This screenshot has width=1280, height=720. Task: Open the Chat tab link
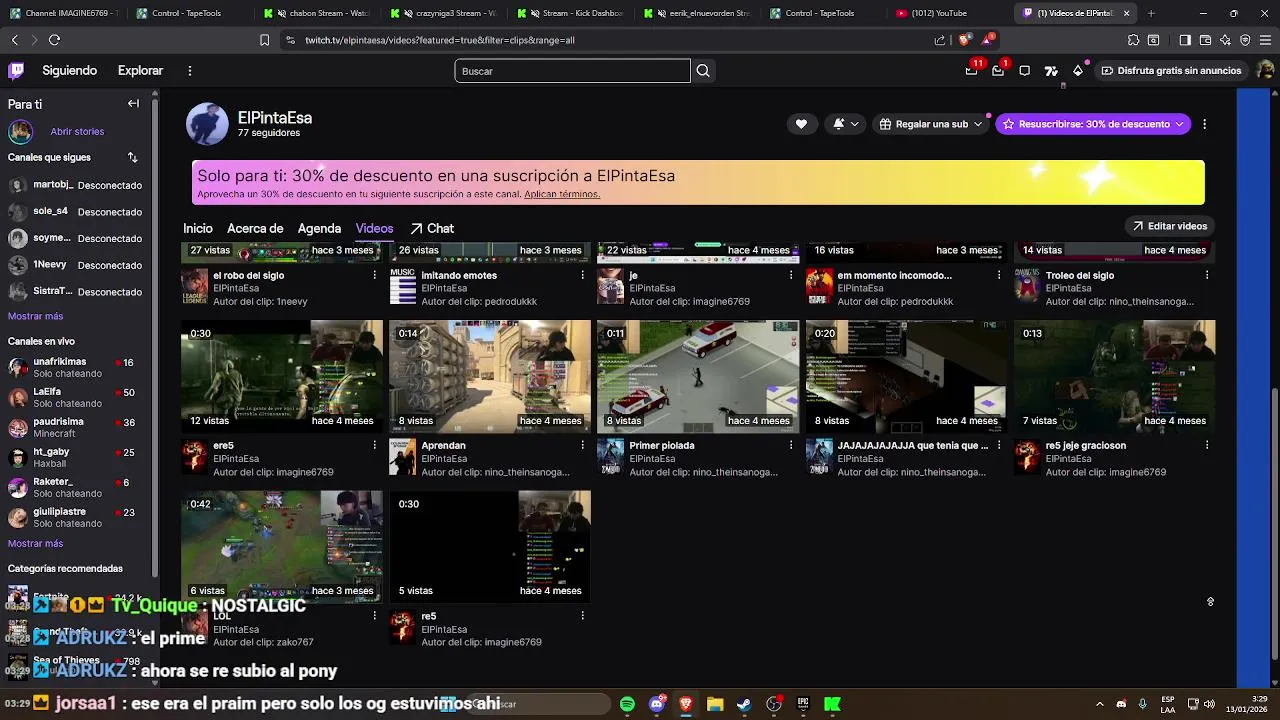pyautogui.click(x=432, y=228)
